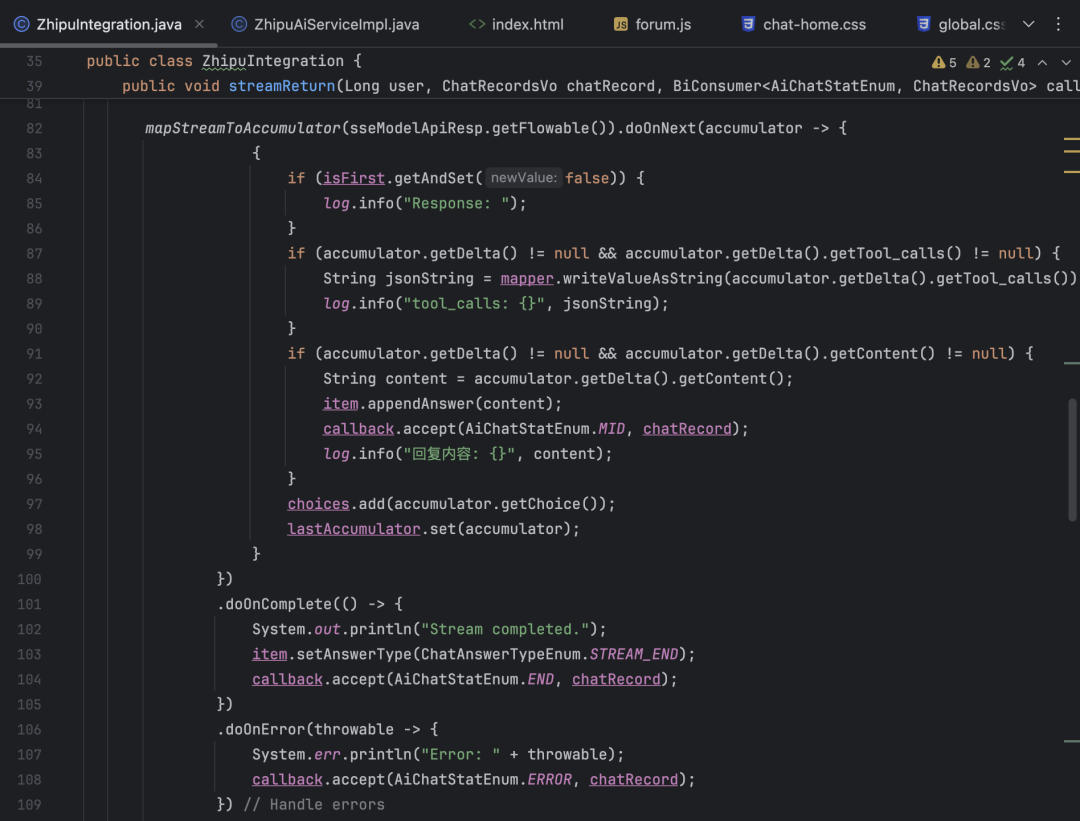This screenshot has height=821, width=1080.
Task: Click the class icon on ZhipuAiServiceImpl tab
Action: tap(239, 24)
